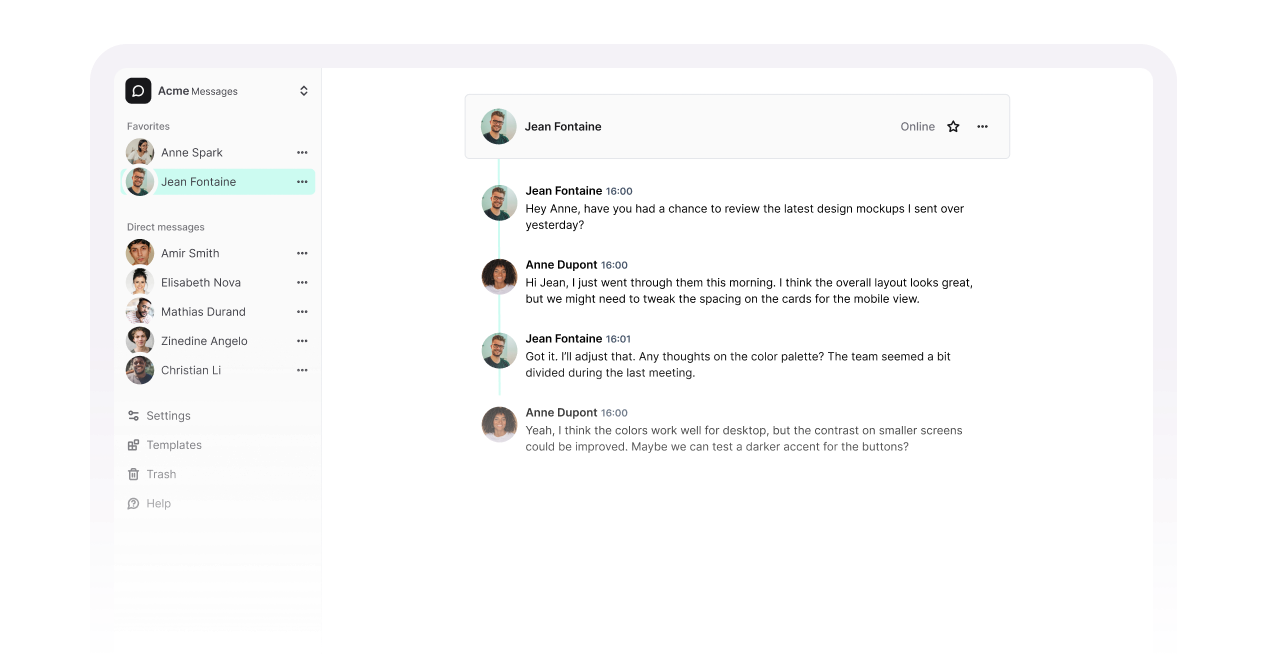This screenshot has width=1268, height=664.
Task: Click Anne Spark's avatar photo
Action: [x=140, y=152]
